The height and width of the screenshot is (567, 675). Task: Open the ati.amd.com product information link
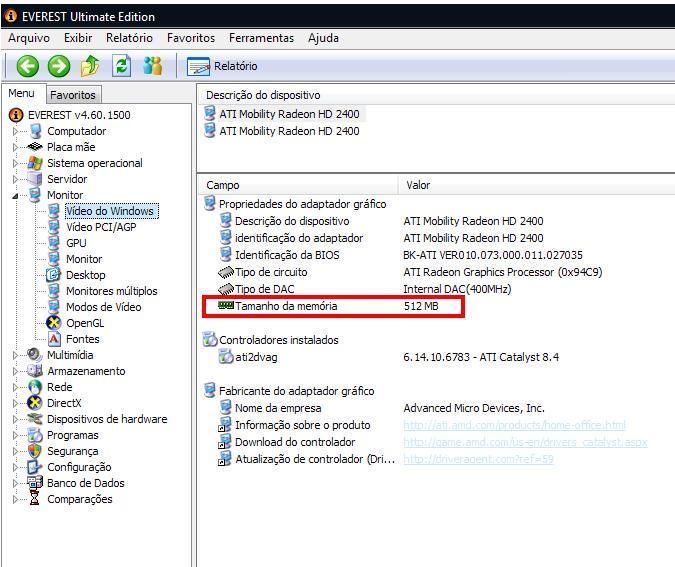coord(514,425)
